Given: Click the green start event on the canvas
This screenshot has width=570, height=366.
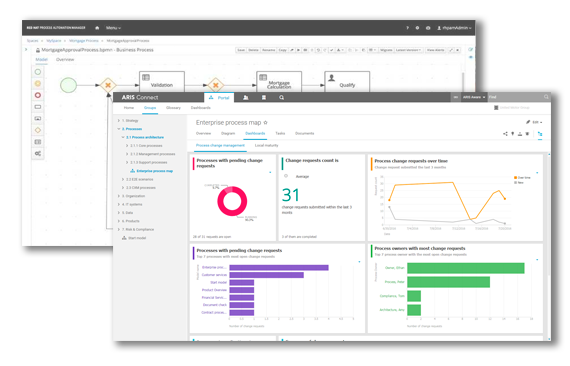Looking at the screenshot, I should point(68,85).
